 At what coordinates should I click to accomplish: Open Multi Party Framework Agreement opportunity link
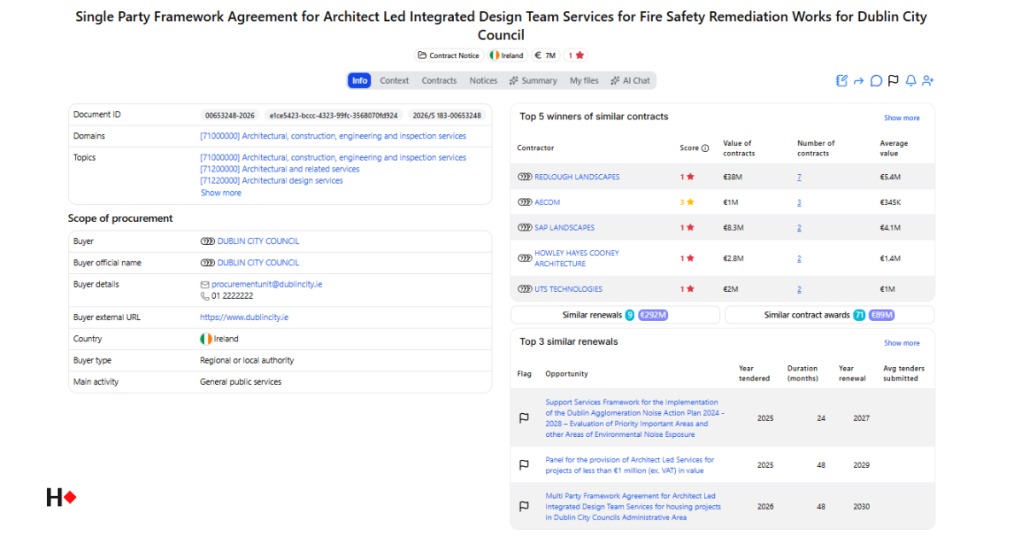633,507
